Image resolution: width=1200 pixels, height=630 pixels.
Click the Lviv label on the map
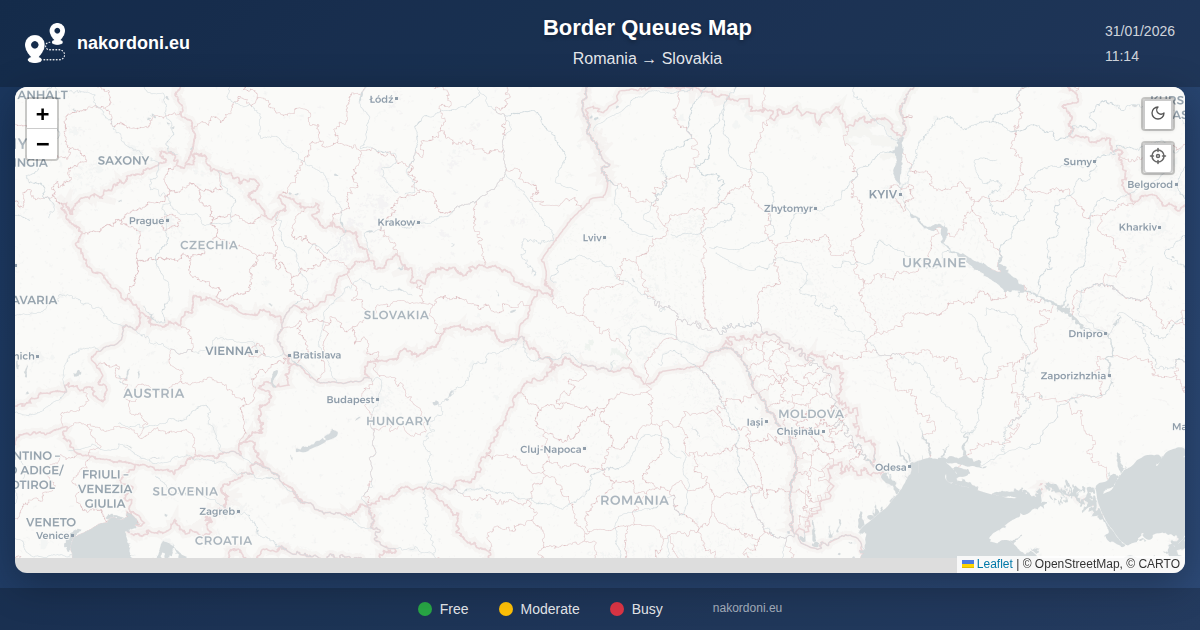(593, 238)
